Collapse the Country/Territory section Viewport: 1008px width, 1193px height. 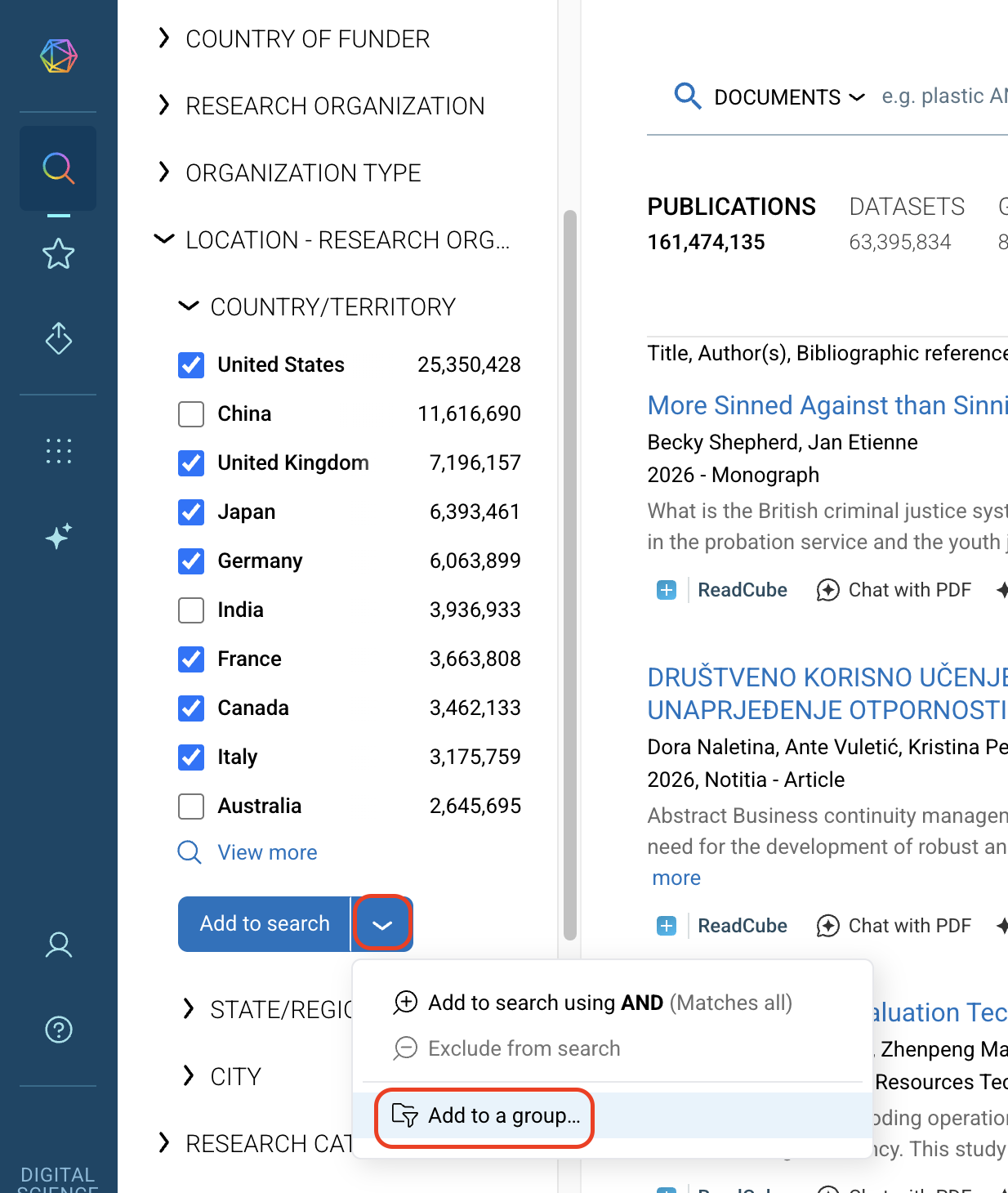(x=189, y=306)
